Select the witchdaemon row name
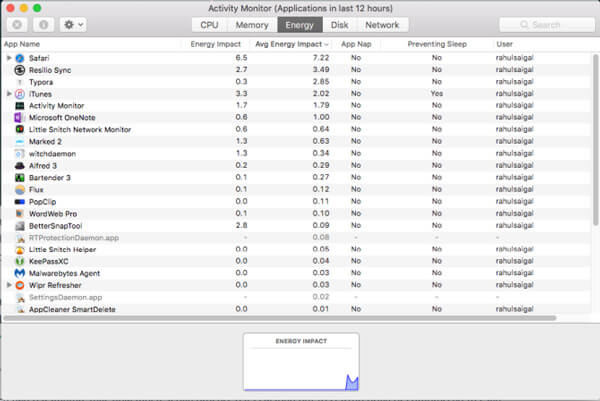The image size is (600, 401). (52, 154)
